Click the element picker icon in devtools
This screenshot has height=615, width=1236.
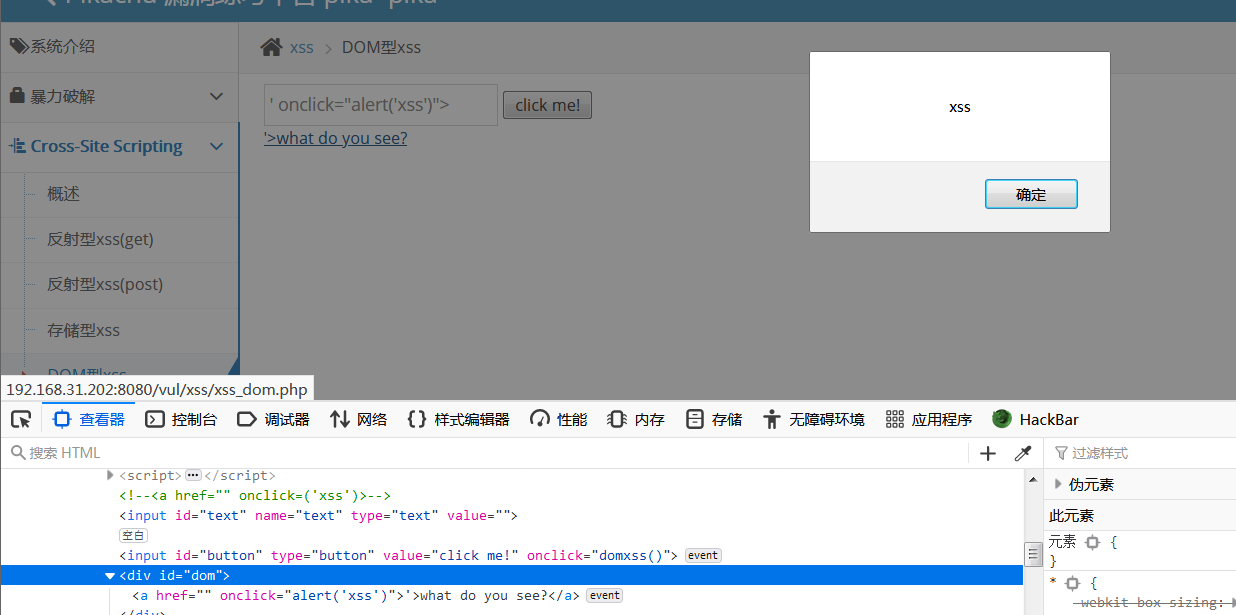pos(20,419)
